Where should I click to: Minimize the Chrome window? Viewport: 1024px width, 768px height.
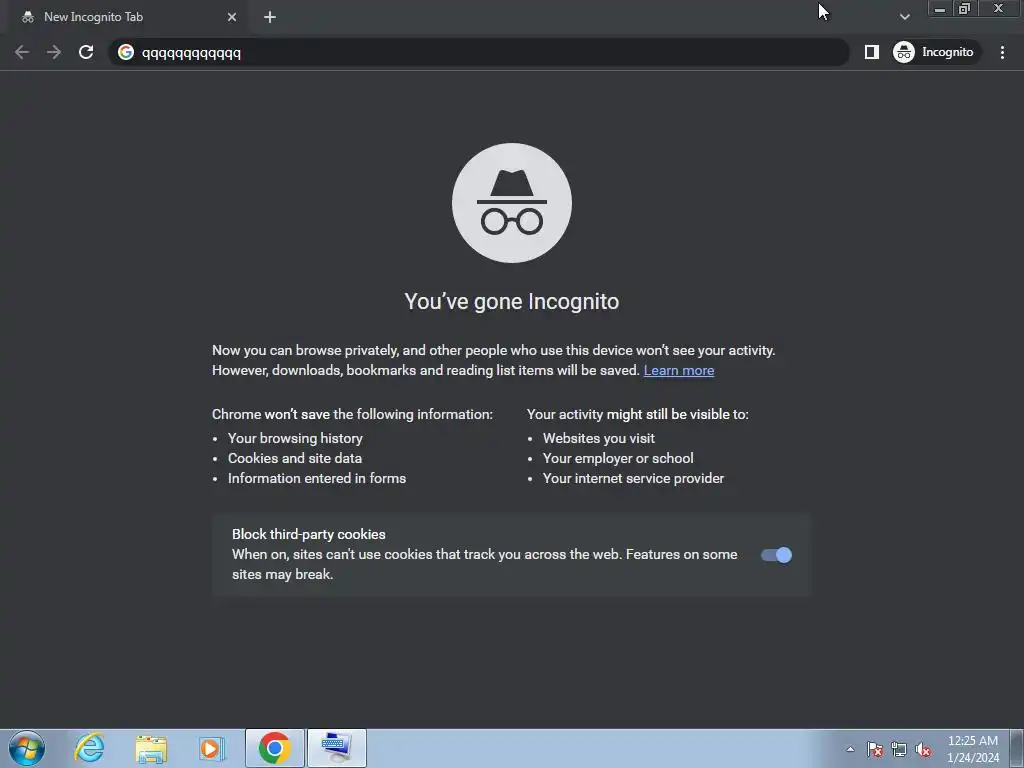point(940,8)
